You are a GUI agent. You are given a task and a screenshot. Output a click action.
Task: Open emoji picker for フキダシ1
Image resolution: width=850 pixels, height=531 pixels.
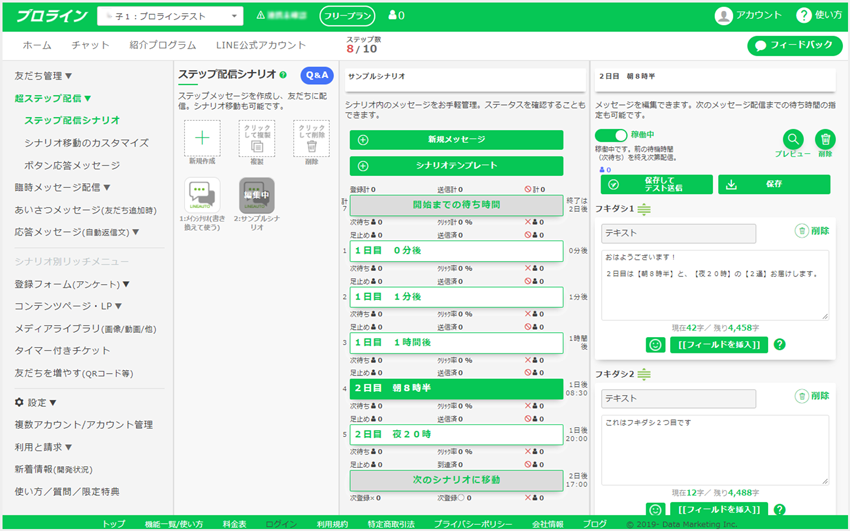click(x=655, y=345)
